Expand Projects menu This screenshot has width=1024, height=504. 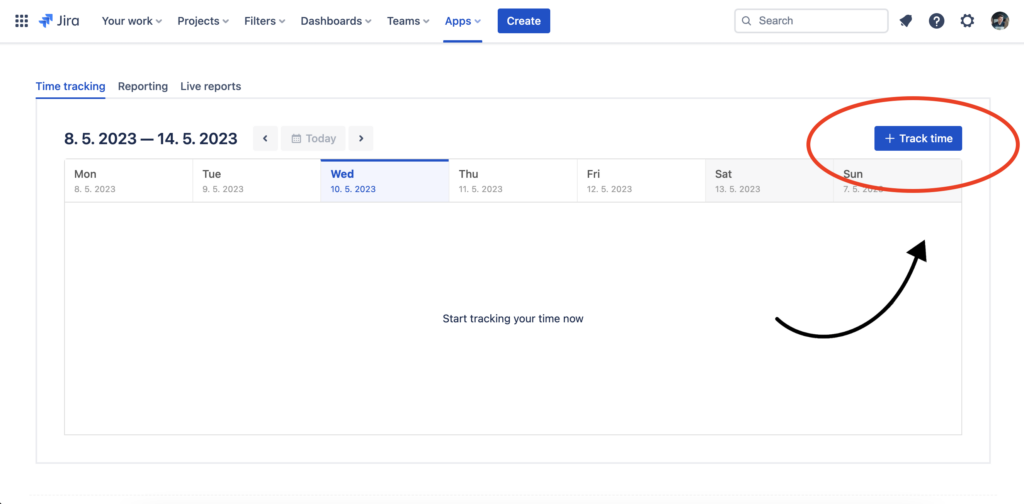[203, 21]
